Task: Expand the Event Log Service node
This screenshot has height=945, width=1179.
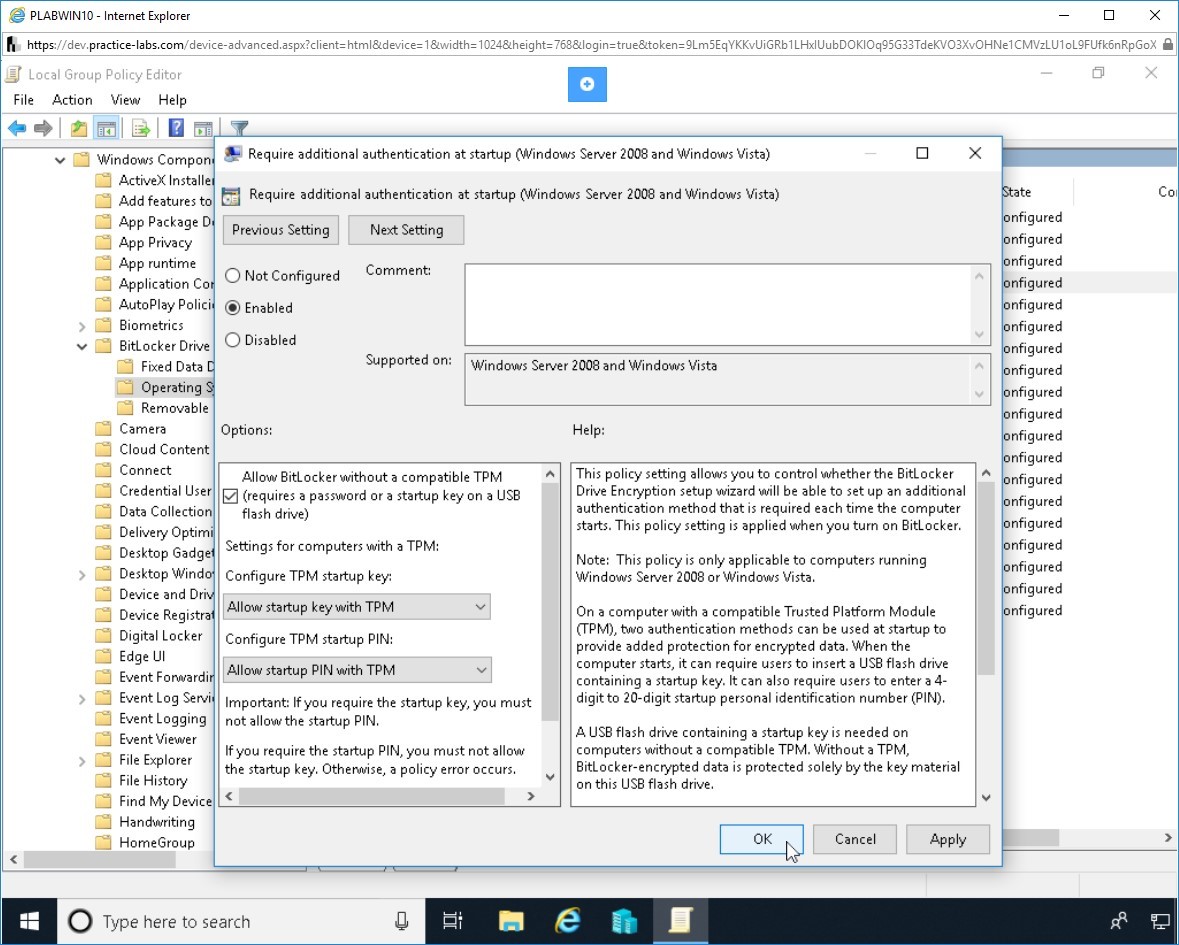Action: (x=82, y=699)
